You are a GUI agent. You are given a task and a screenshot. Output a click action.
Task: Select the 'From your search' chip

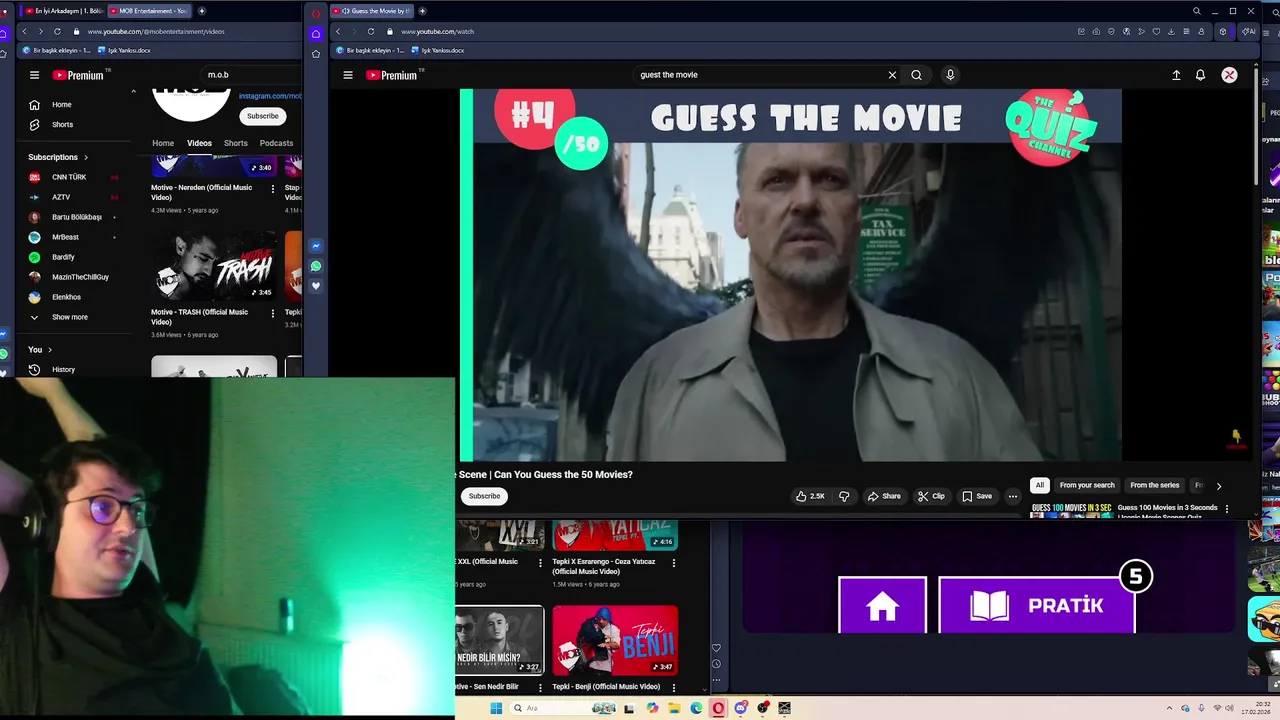pyautogui.click(x=1087, y=485)
